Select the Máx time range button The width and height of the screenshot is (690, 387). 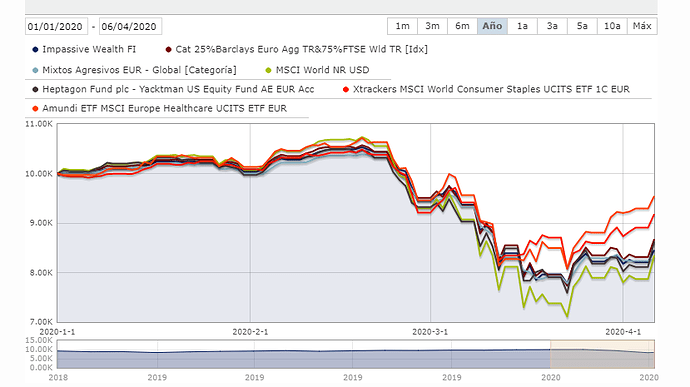[x=642, y=26]
